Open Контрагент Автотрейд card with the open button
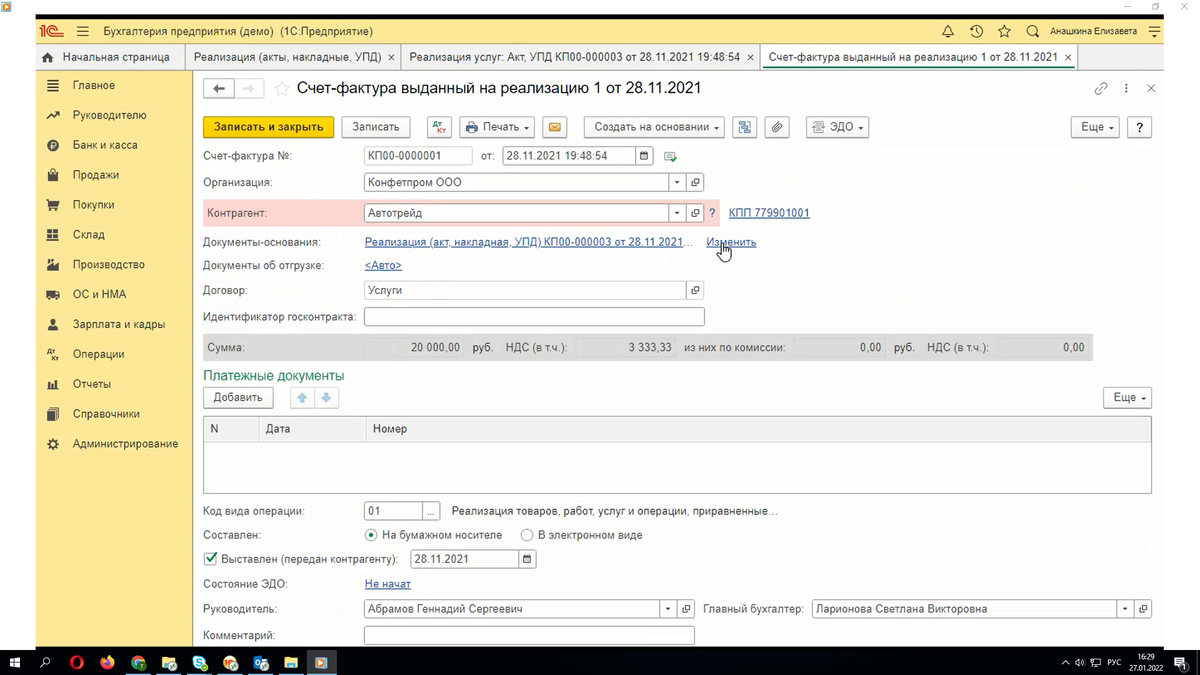The image size is (1200, 675). coord(695,213)
